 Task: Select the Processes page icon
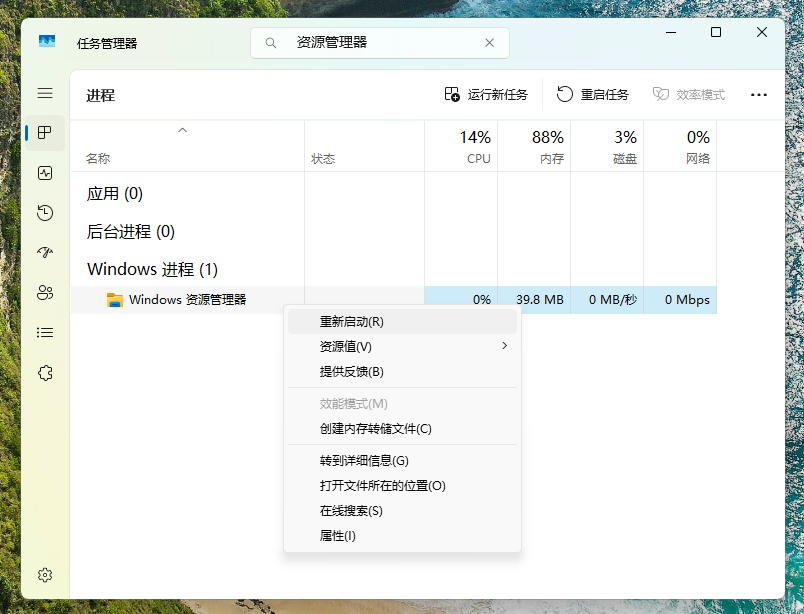pyautogui.click(x=44, y=132)
